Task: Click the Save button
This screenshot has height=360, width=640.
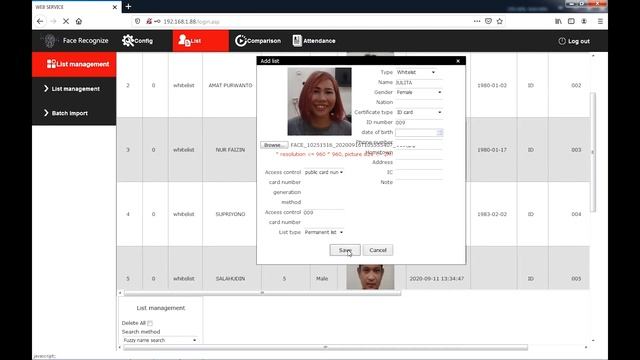Action: pos(345,250)
